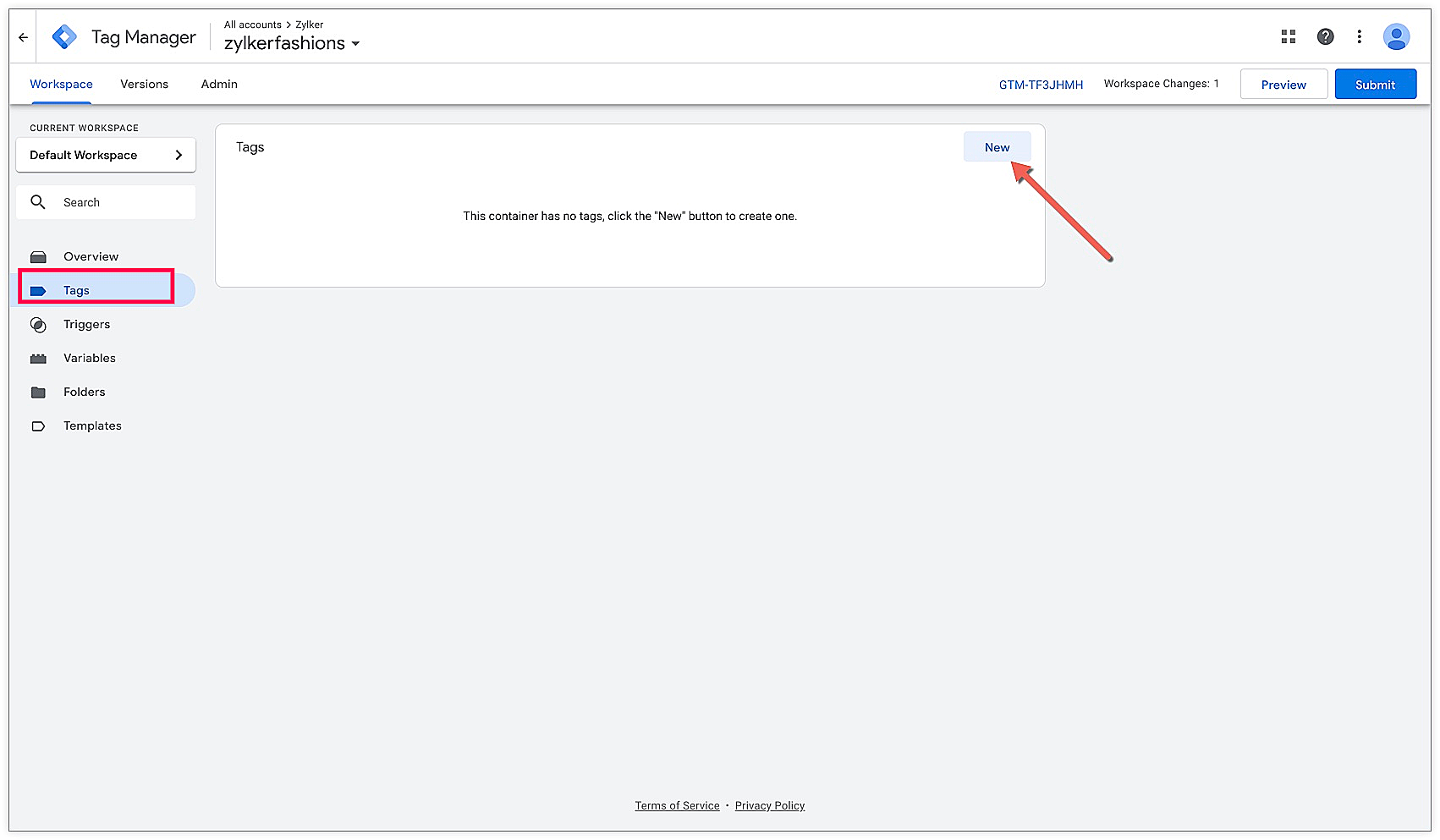Open the GTM-TF3JHMH container ID link
The width and height of the screenshot is (1440, 840).
click(x=1041, y=85)
